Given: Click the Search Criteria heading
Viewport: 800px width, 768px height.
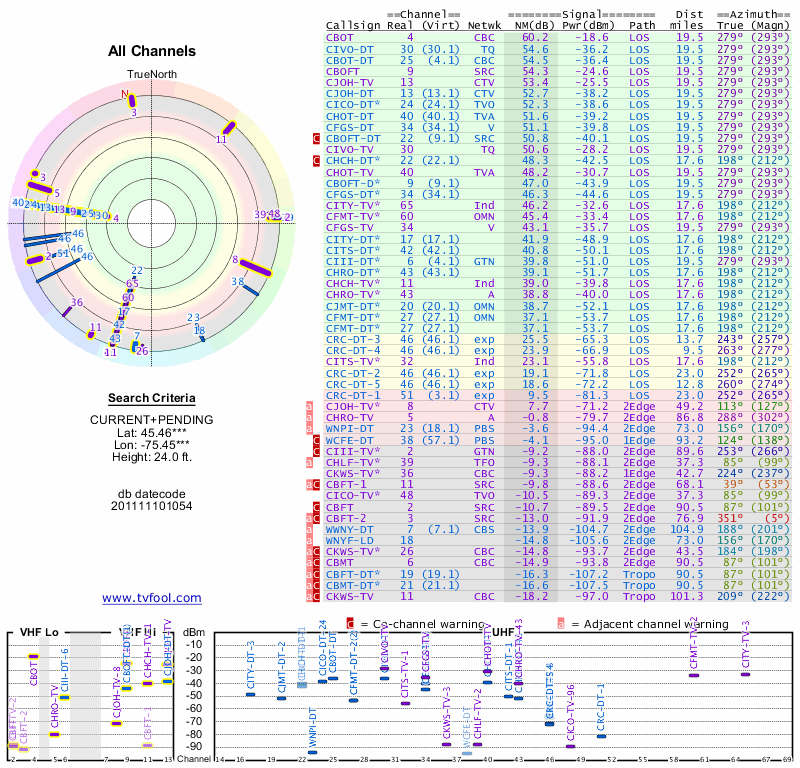Looking at the screenshot, I should click(152, 398).
